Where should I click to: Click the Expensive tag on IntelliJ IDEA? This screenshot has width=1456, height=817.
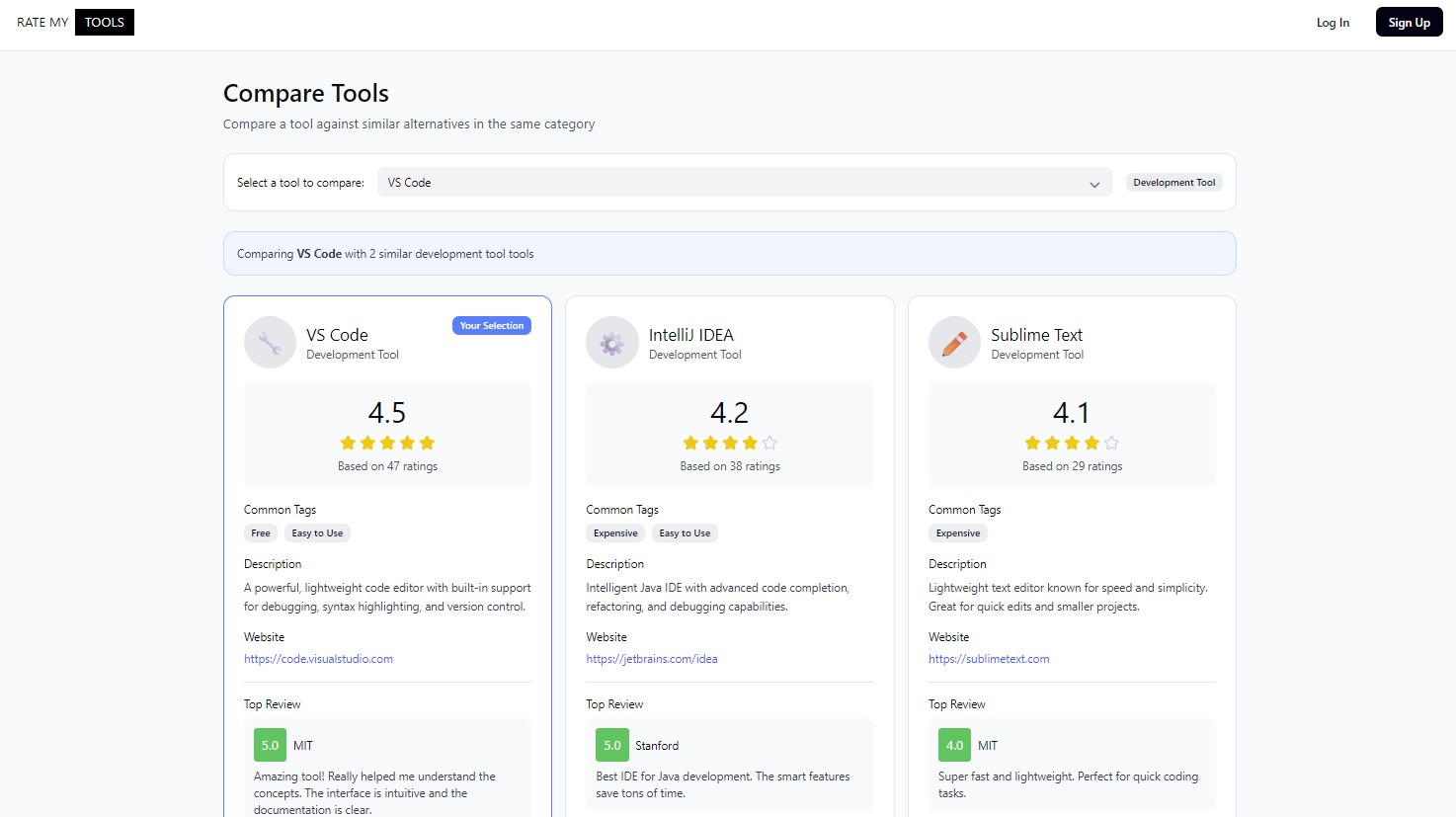pos(615,533)
